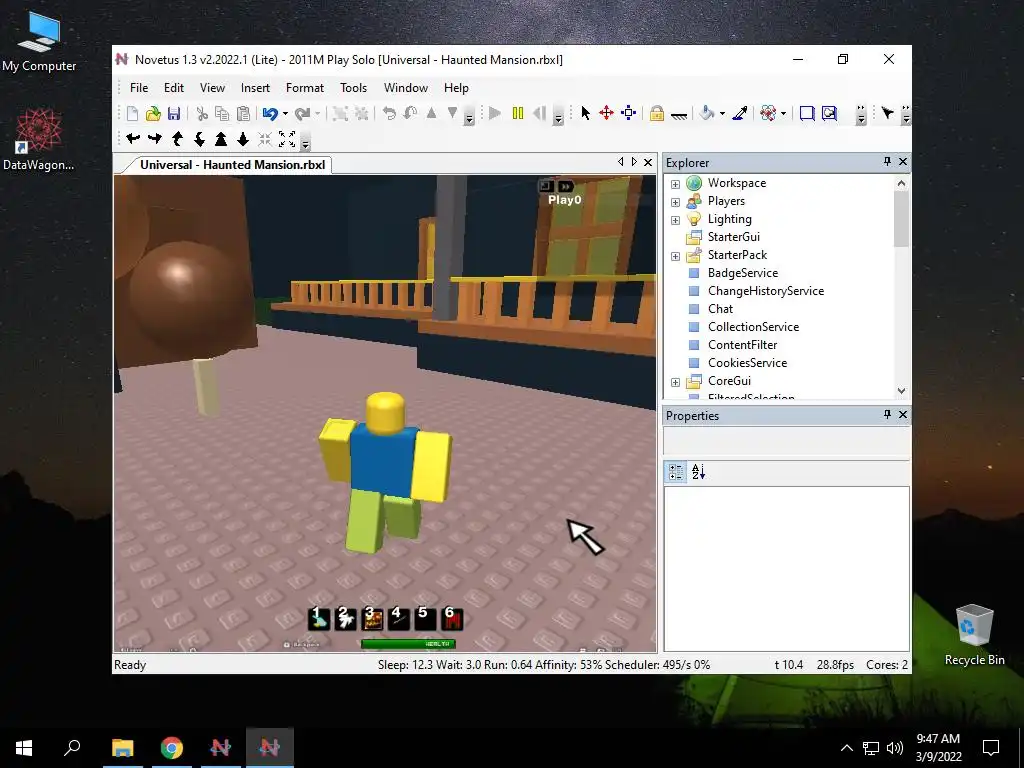Screen dimensions: 1024x768
Task: Select StarterGui in Explorer
Action: (x=733, y=237)
